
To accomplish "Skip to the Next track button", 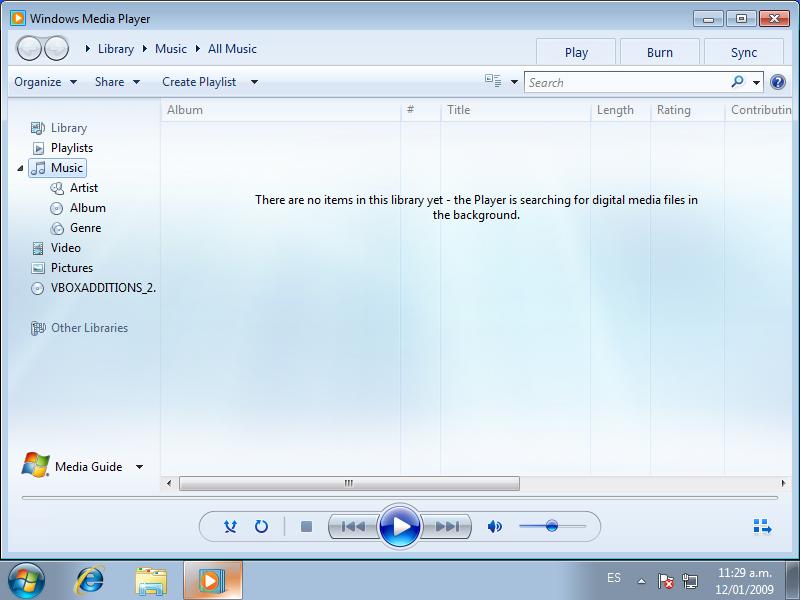I will (x=447, y=526).
